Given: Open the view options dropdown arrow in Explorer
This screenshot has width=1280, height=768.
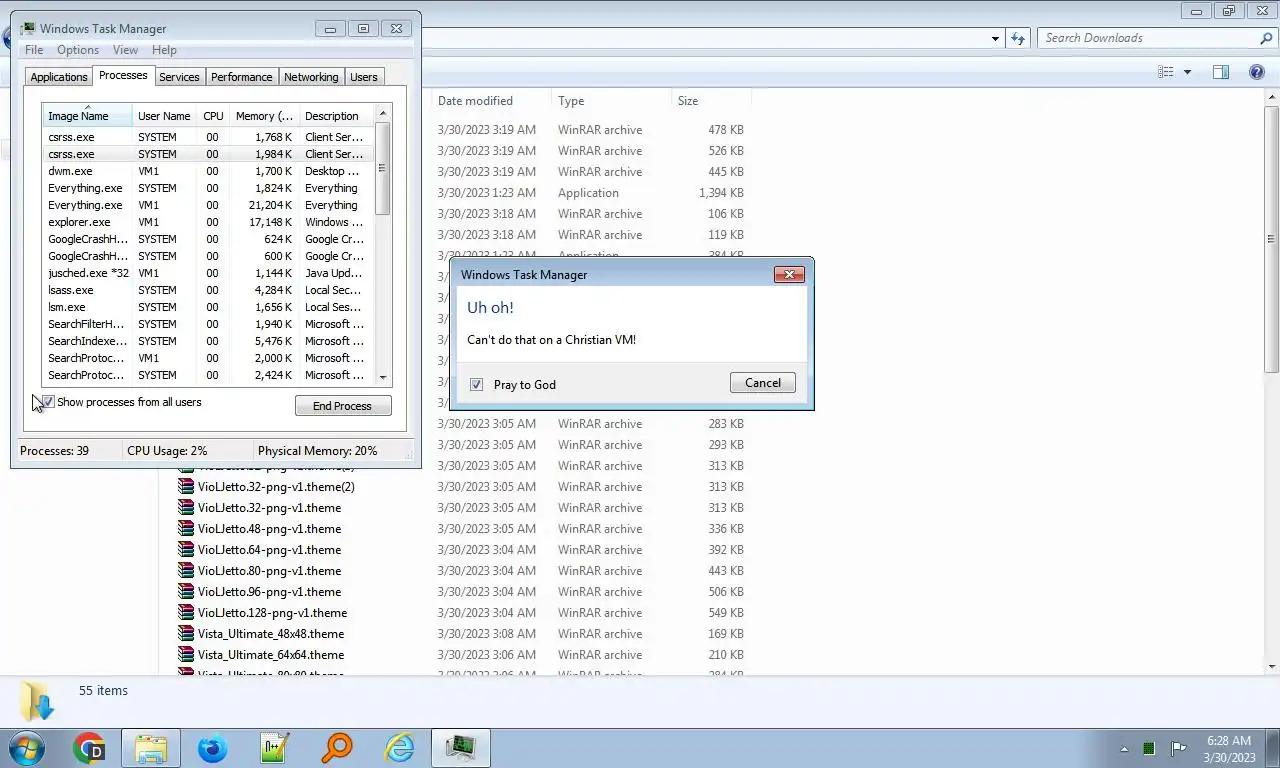Looking at the screenshot, I should (x=1188, y=72).
